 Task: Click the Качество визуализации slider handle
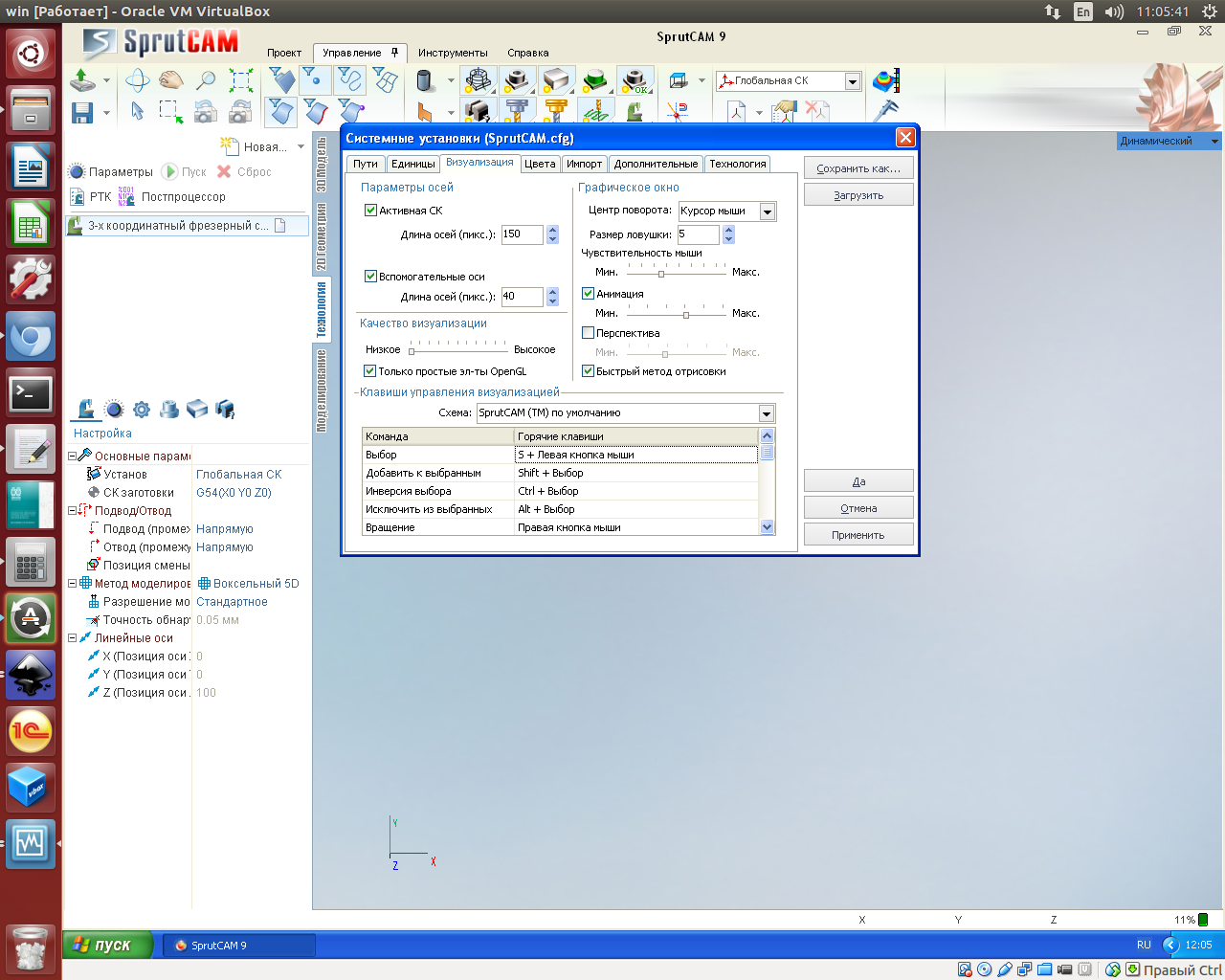tap(412, 351)
